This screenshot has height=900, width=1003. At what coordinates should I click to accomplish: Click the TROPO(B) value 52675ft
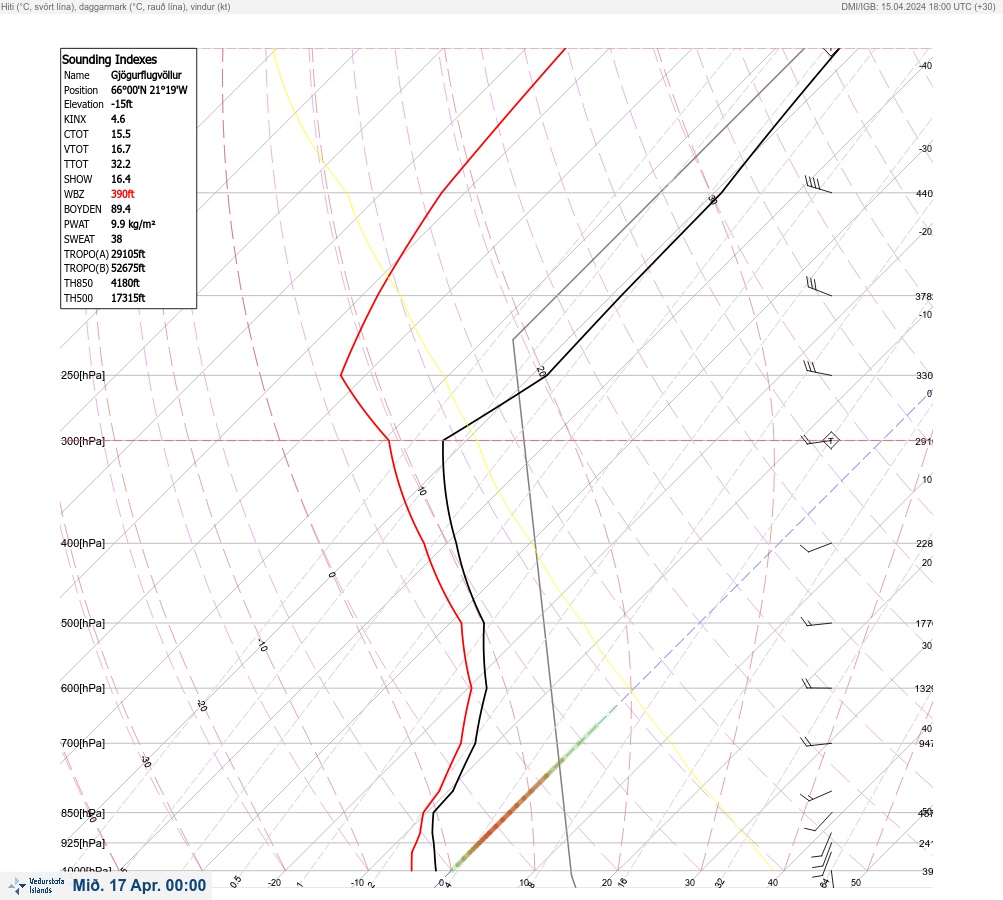(x=128, y=269)
